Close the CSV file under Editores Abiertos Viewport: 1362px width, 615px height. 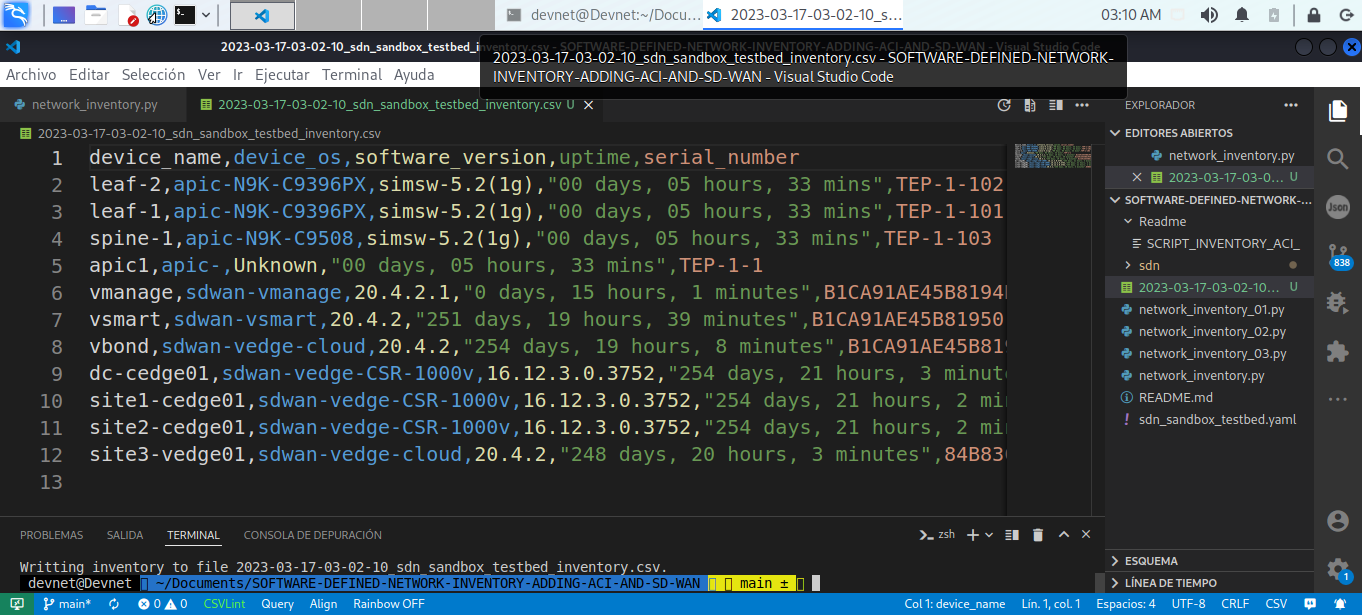[x=1136, y=177]
